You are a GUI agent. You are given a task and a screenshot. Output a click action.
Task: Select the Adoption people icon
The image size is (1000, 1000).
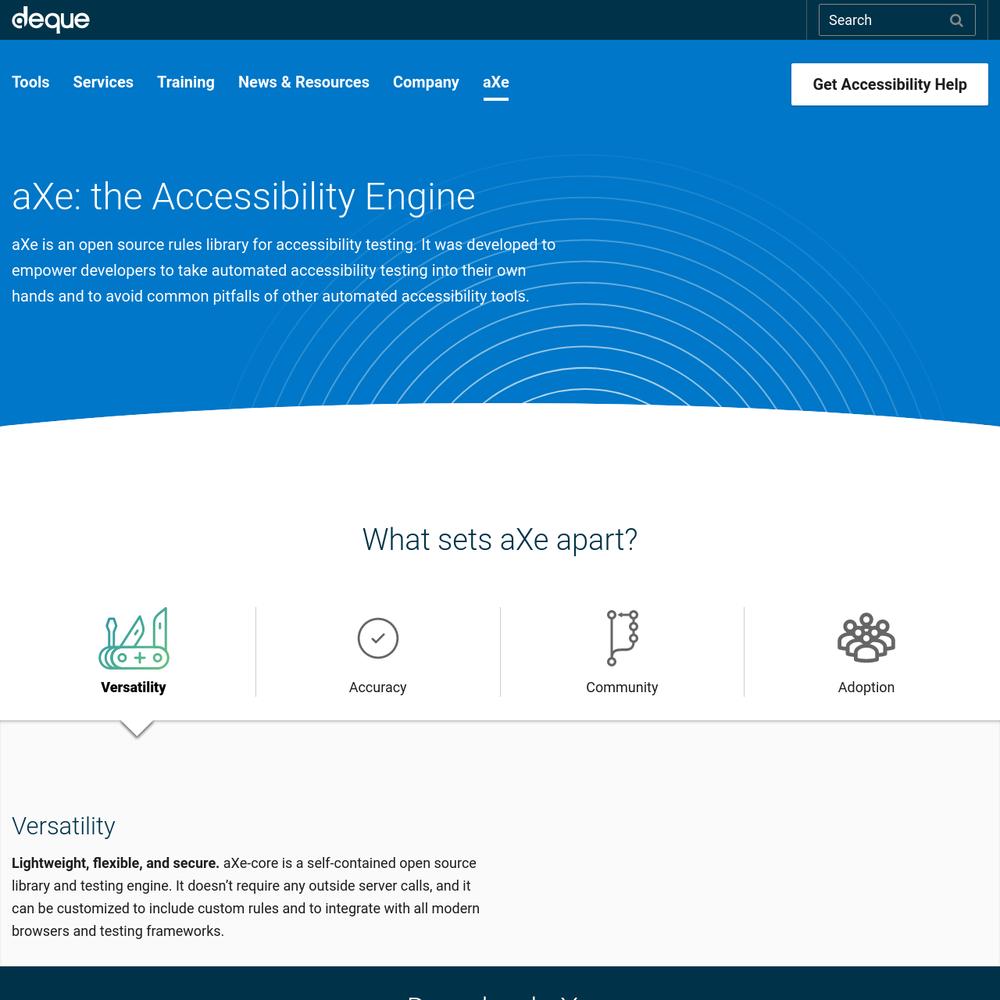(866, 637)
